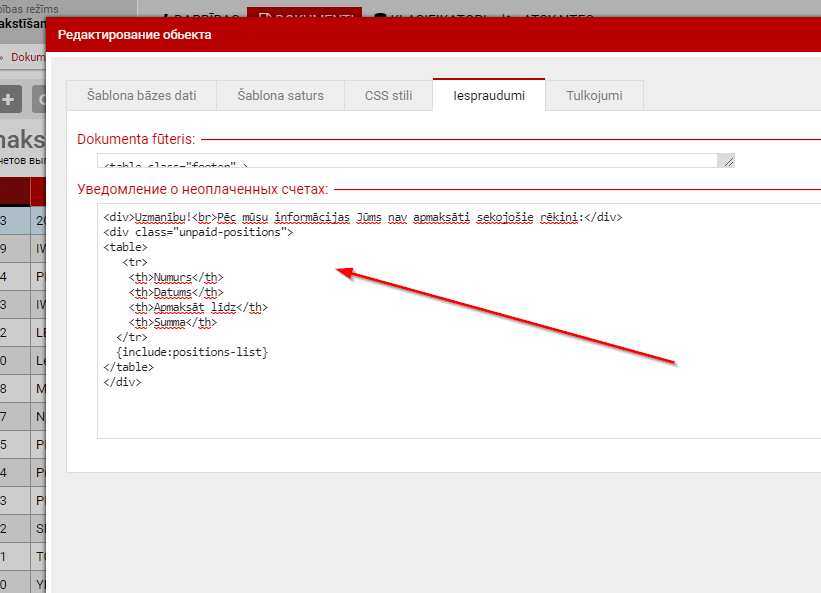Click inside the Dokumenta fūteris text area

point(400,161)
